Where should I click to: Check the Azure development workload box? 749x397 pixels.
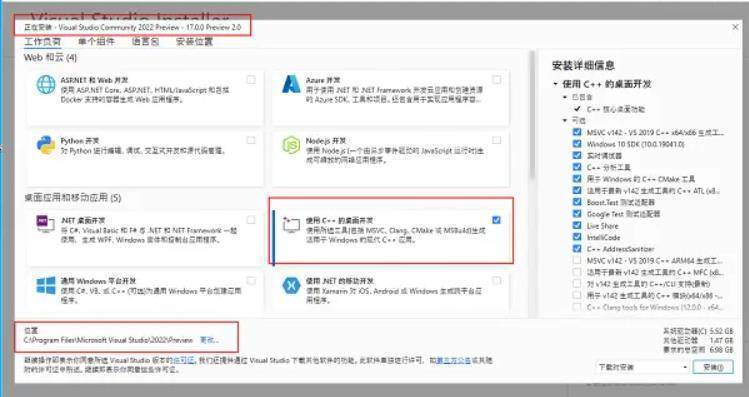497,80
